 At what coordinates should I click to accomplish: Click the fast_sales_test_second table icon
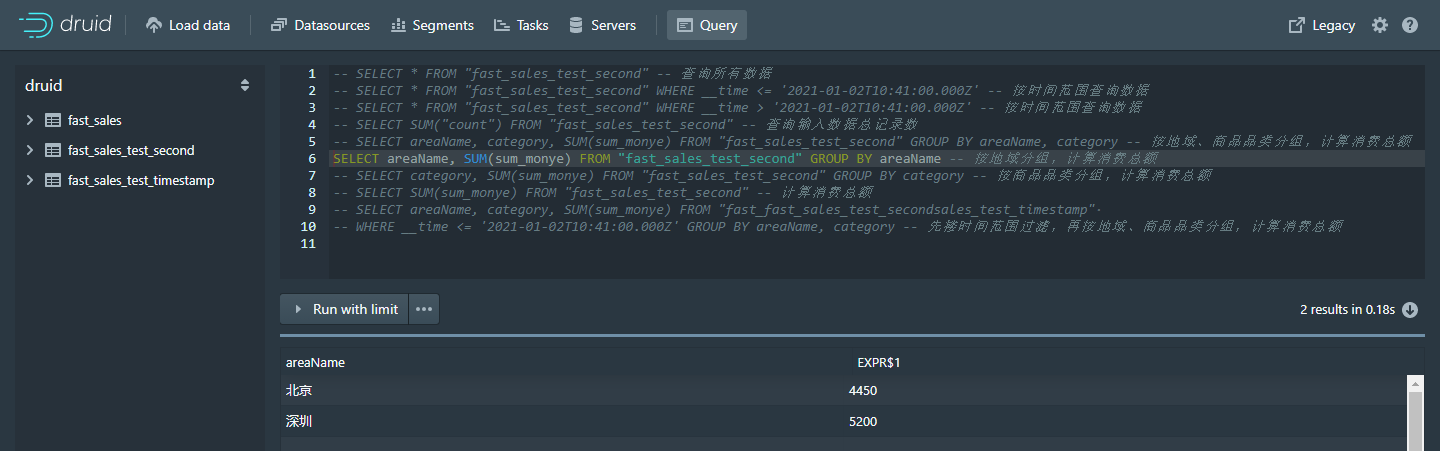tap(53, 150)
